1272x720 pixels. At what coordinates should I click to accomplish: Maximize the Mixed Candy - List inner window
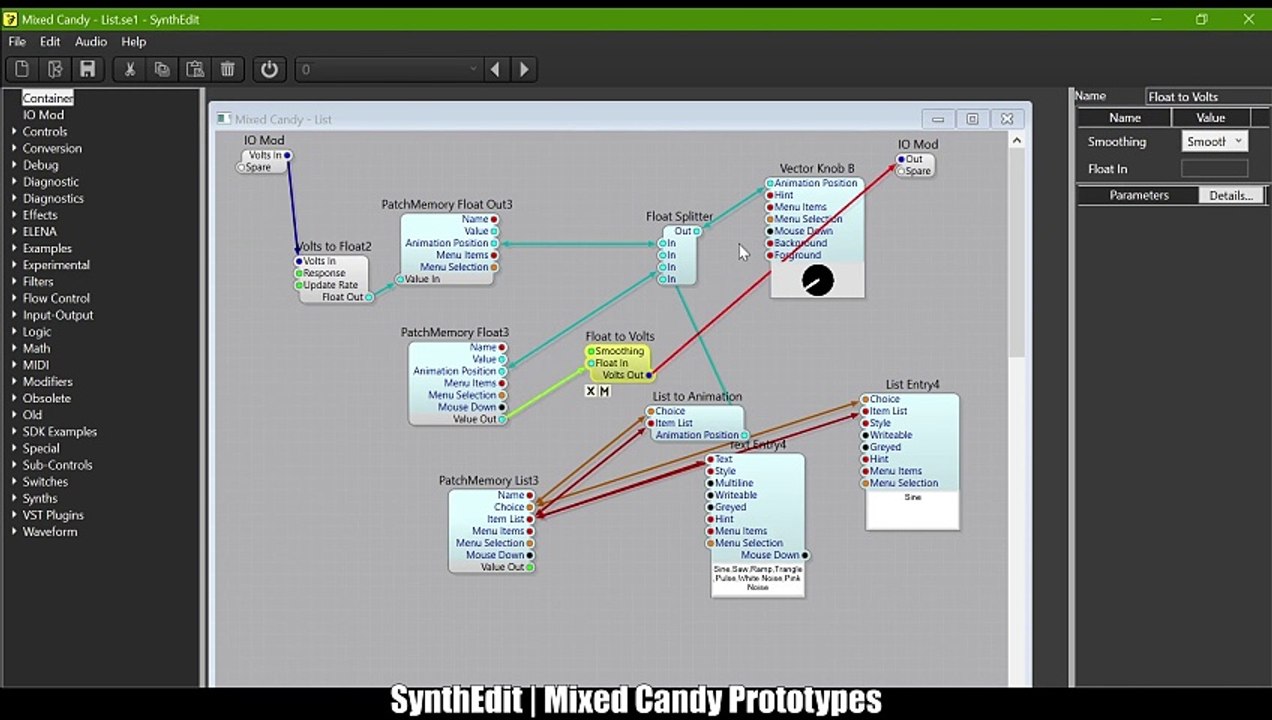point(972,119)
